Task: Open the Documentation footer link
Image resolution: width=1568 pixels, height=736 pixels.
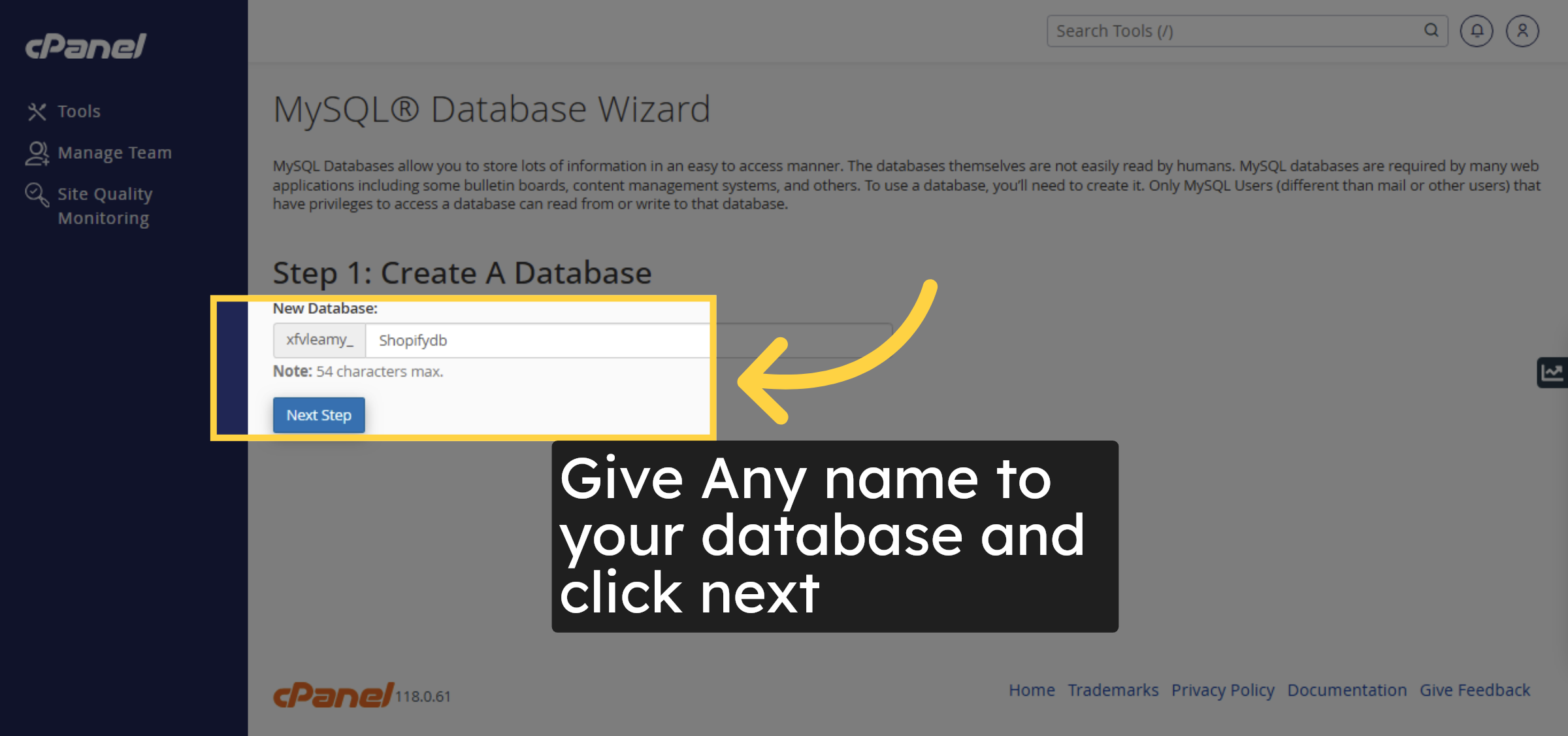Action: pyautogui.click(x=1347, y=690)
